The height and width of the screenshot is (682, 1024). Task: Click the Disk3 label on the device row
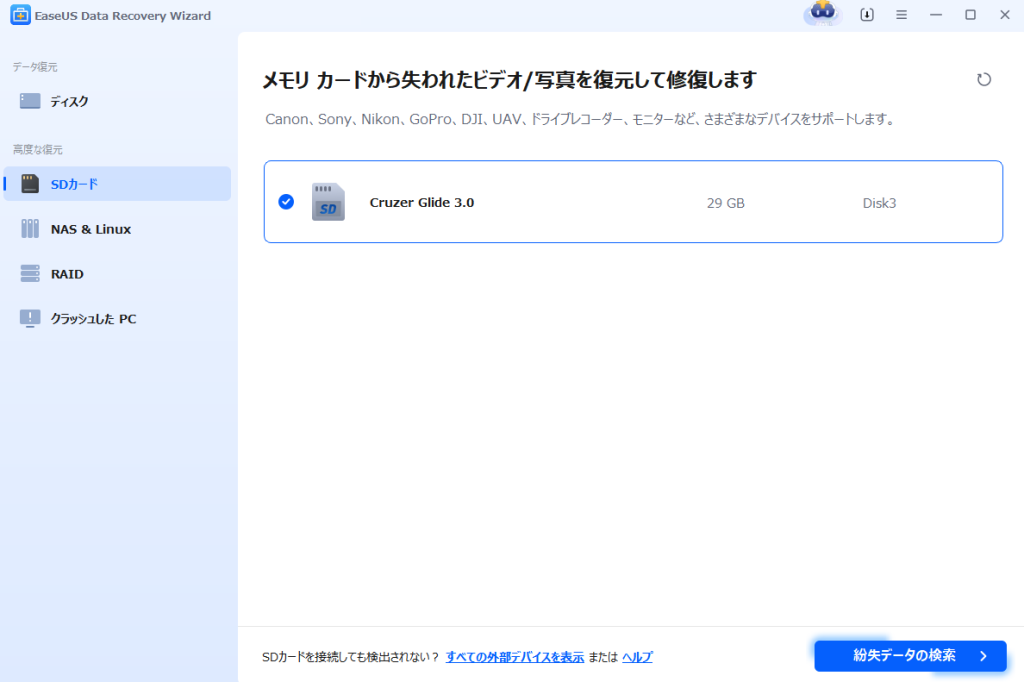(x=879, y=201)
